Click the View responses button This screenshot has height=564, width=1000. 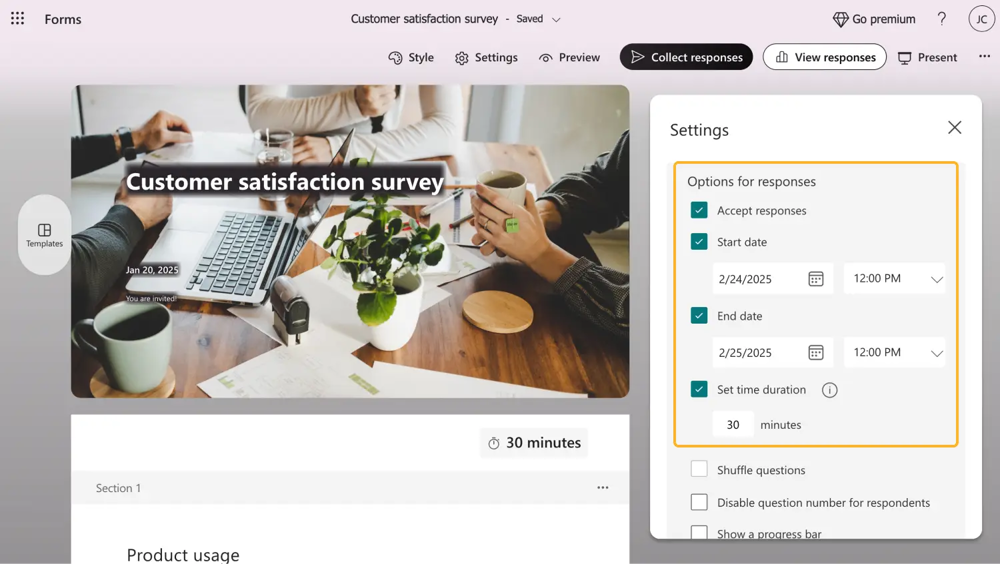tap(824, 57)
